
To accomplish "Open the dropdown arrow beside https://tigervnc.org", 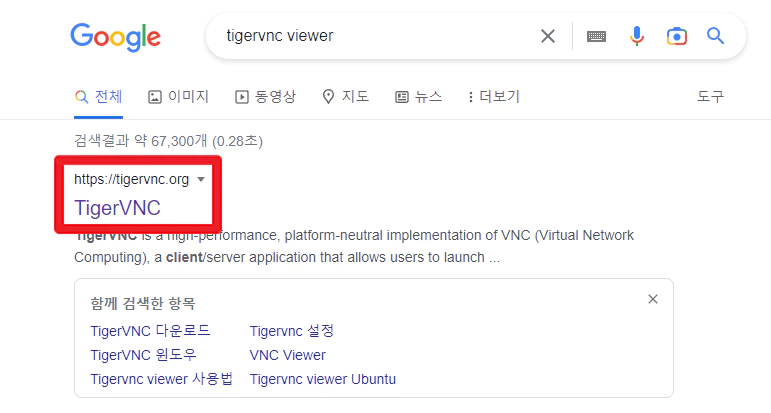I will pos(201,179).
